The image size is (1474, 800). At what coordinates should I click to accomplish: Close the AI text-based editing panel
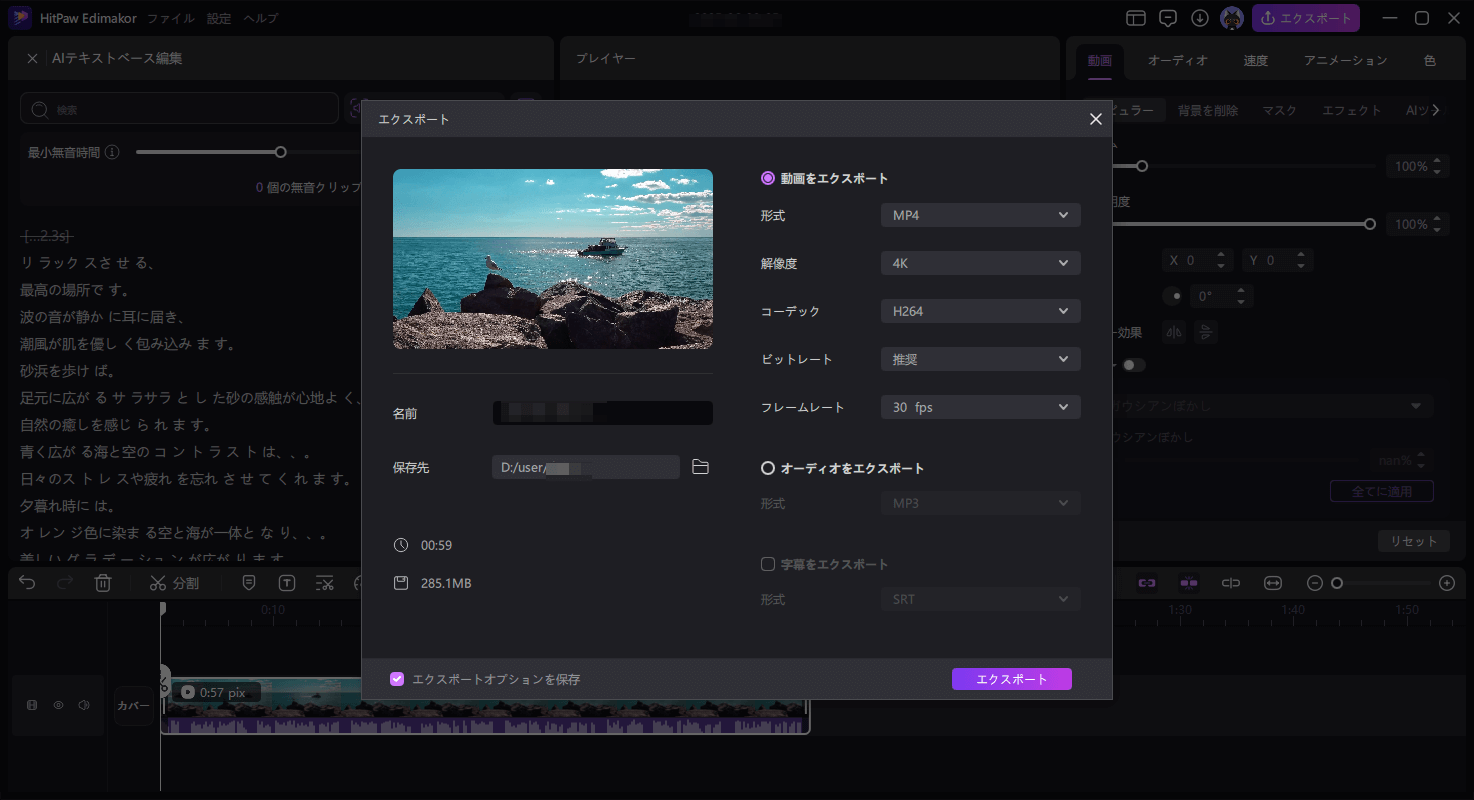[x=32, y=59]
